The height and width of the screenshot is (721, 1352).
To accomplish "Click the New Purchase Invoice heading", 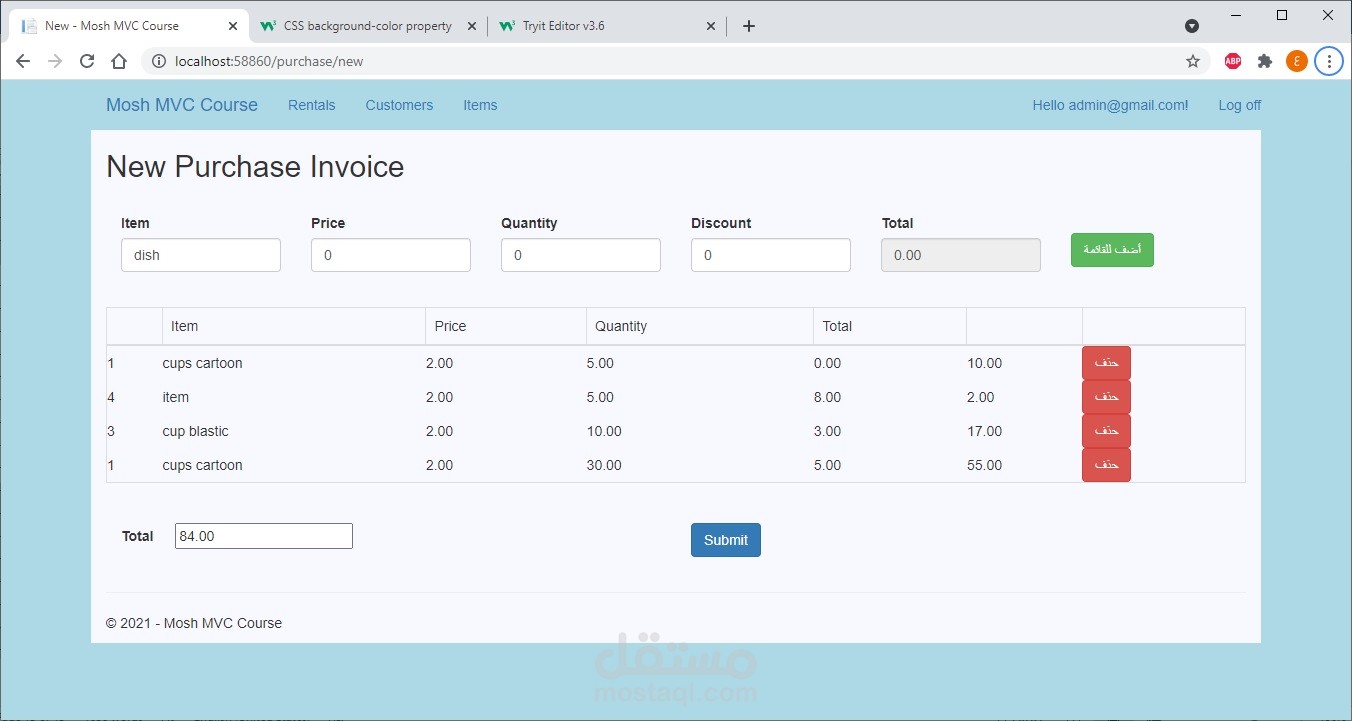I will [x=255, y=167].
